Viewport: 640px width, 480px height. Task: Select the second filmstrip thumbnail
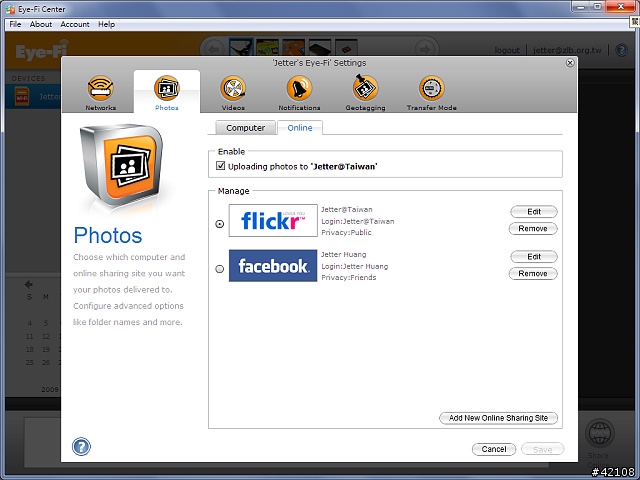point(267,47)
